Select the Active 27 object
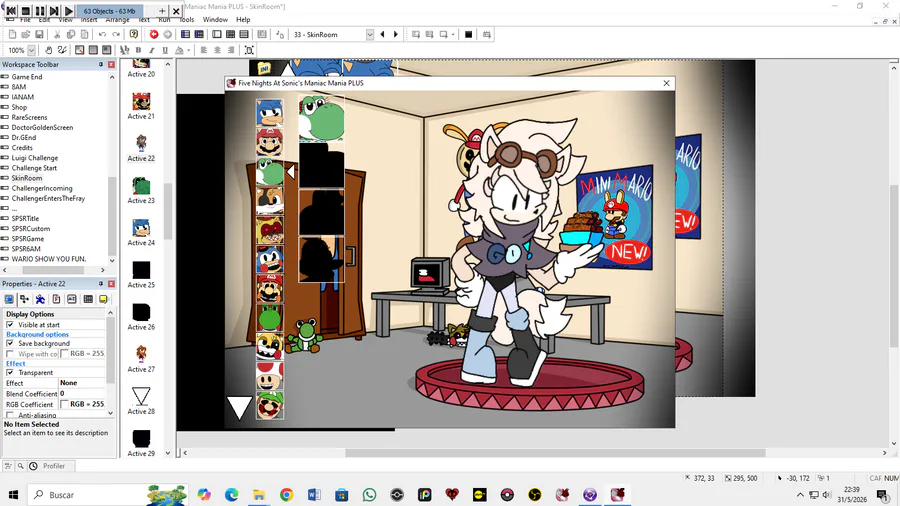Screen dimensions: 900x506 141,359
